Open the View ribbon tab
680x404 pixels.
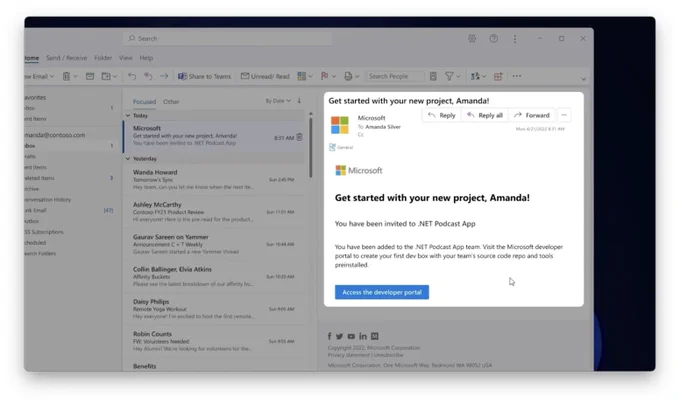126,58
